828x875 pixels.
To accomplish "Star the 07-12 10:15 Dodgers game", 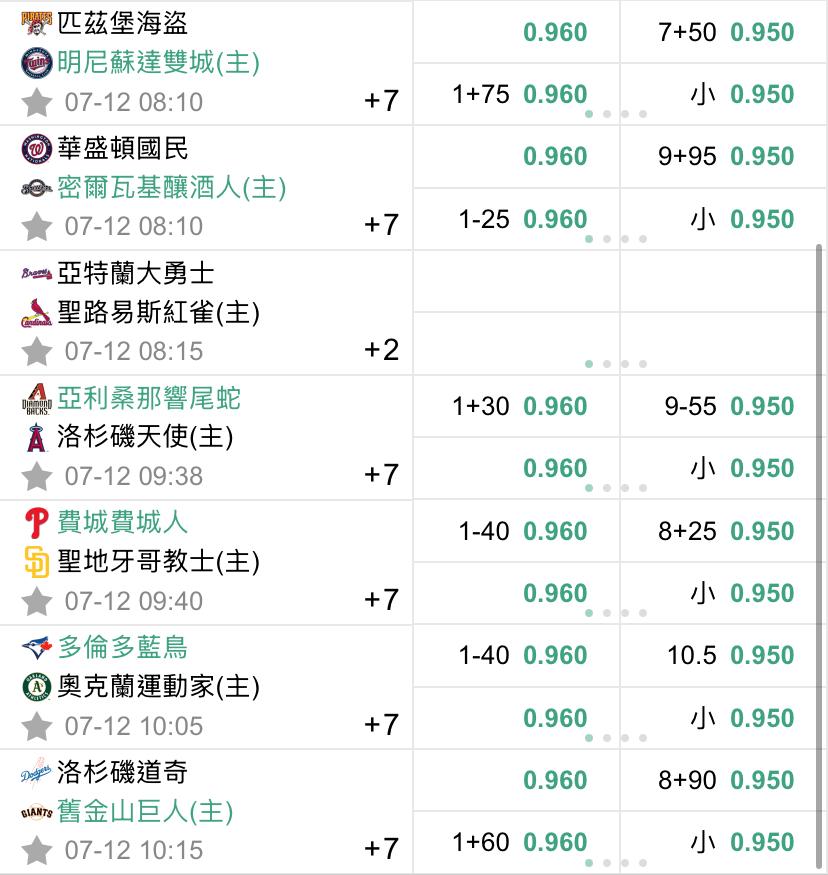I will (37, 851).
